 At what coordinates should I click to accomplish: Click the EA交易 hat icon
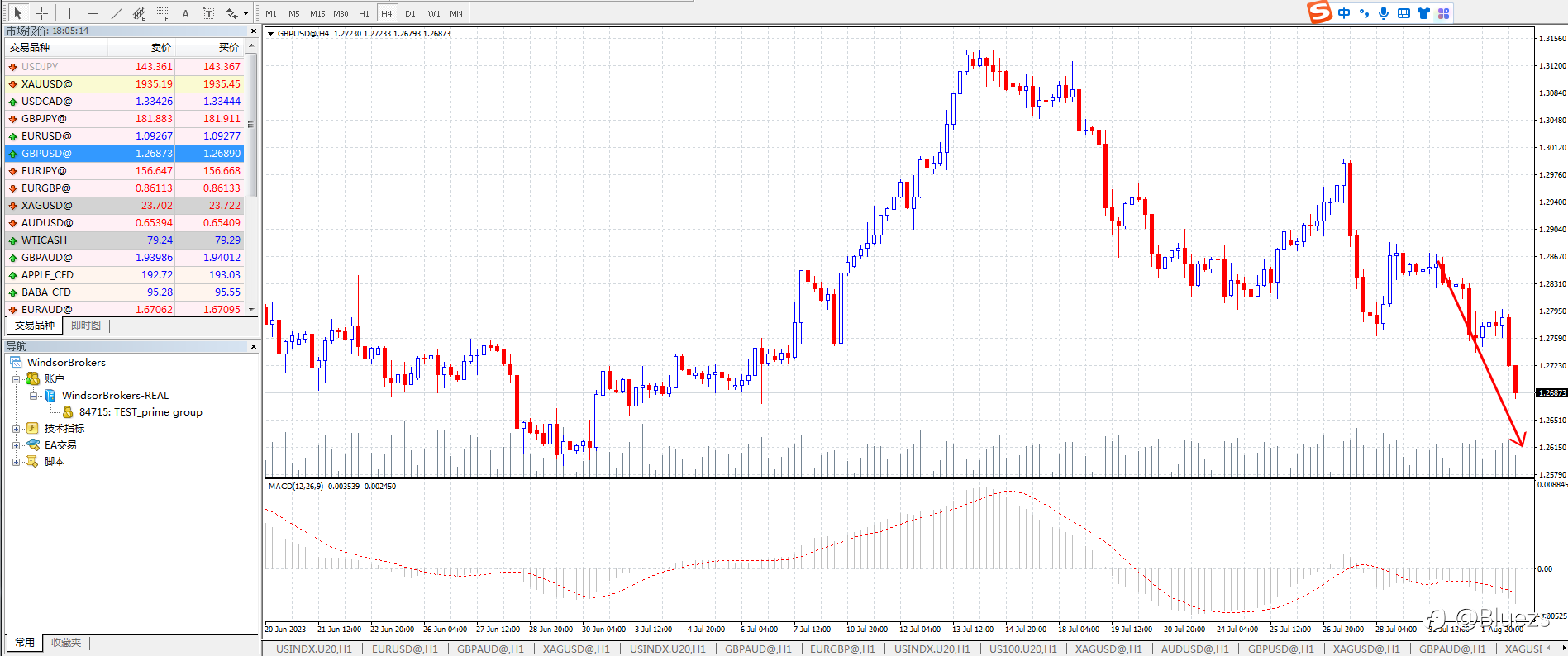32,444
